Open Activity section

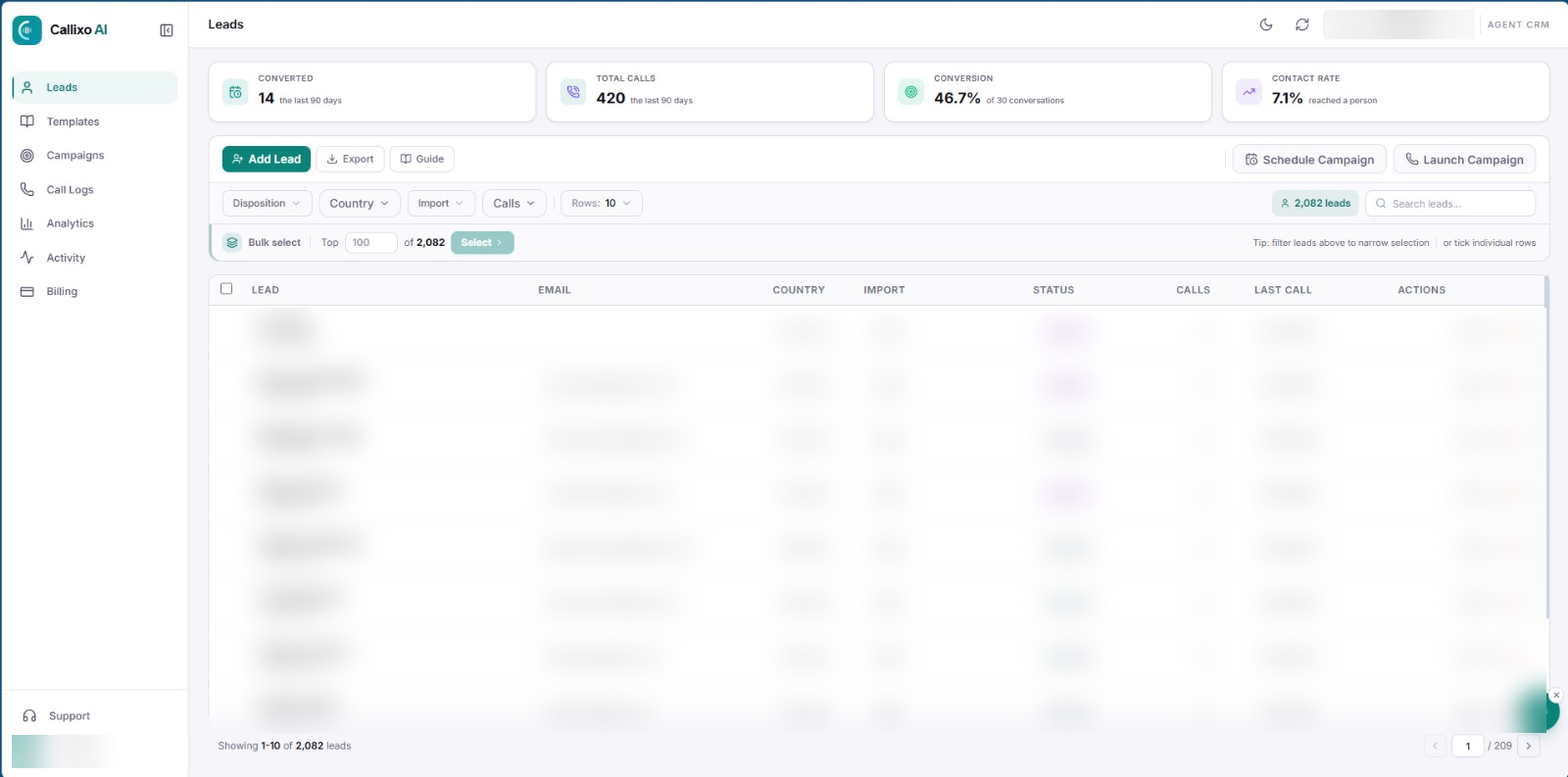95,258
